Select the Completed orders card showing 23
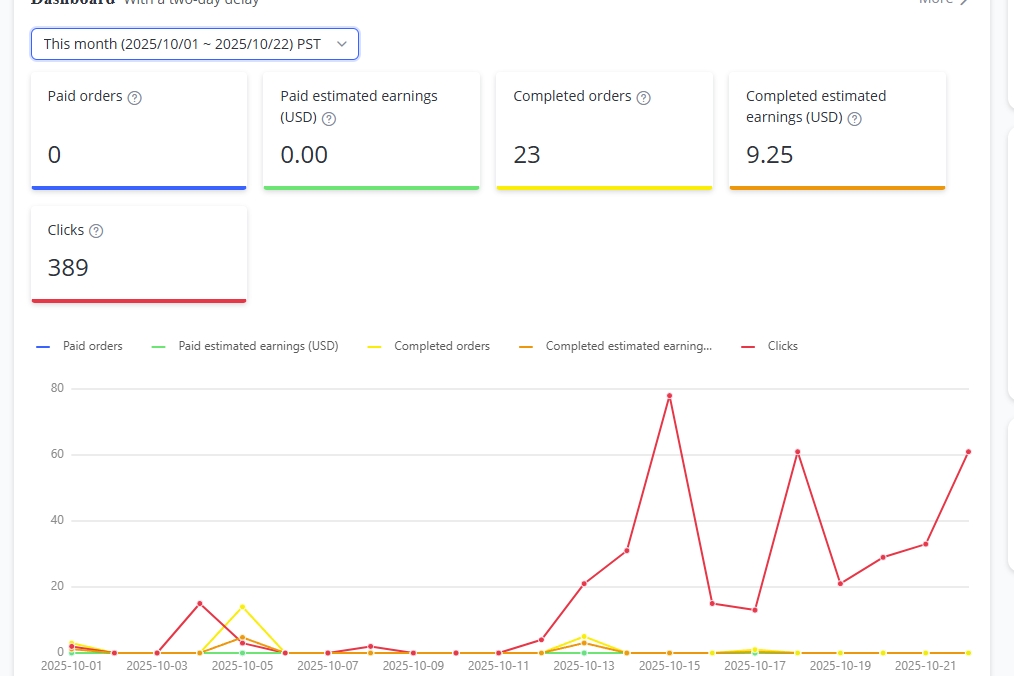The height and width of the screenshot is (676, 1014). pyautogui.click(x=604, y=130)
